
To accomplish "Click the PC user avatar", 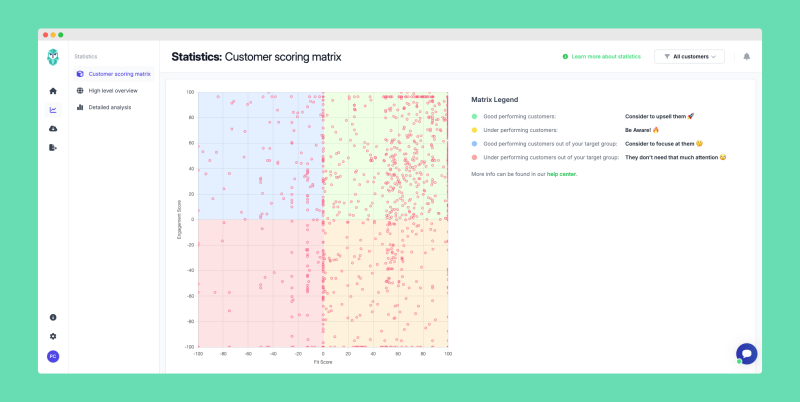I will click(53, 356).
